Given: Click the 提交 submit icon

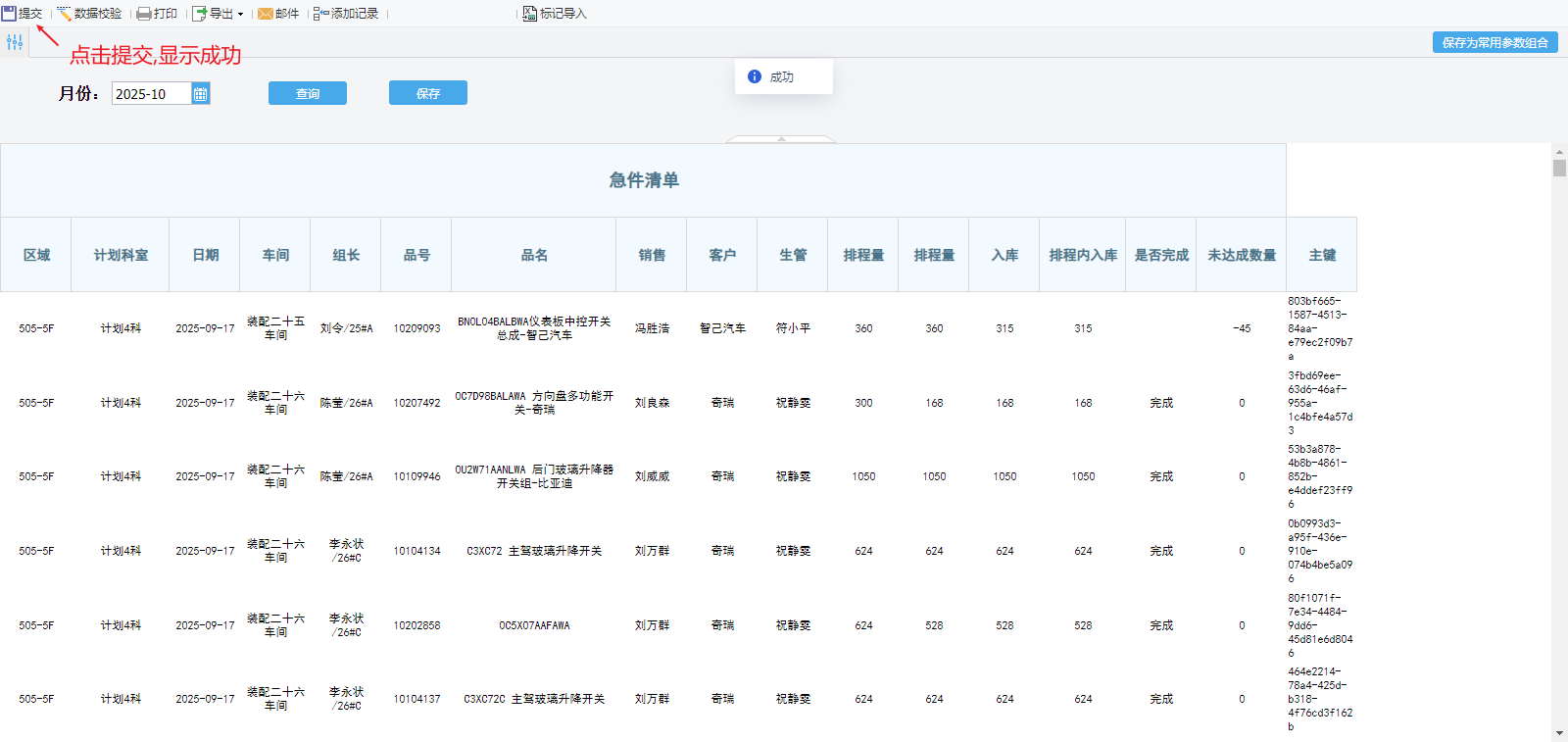Looking at the screenshot, I should coord(9,14).
